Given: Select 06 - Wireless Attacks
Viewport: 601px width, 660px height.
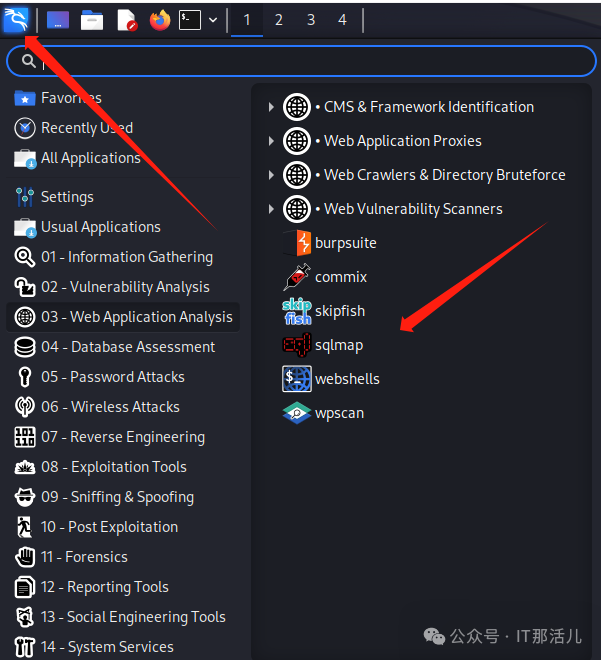Looking at the screenshot, I should click(123, 407).
